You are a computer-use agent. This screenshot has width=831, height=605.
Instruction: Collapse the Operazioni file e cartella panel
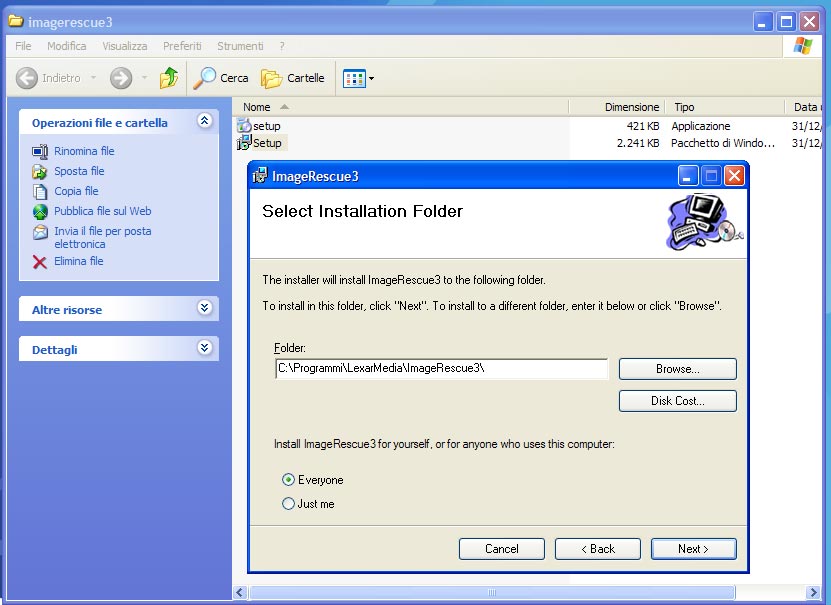205,121
